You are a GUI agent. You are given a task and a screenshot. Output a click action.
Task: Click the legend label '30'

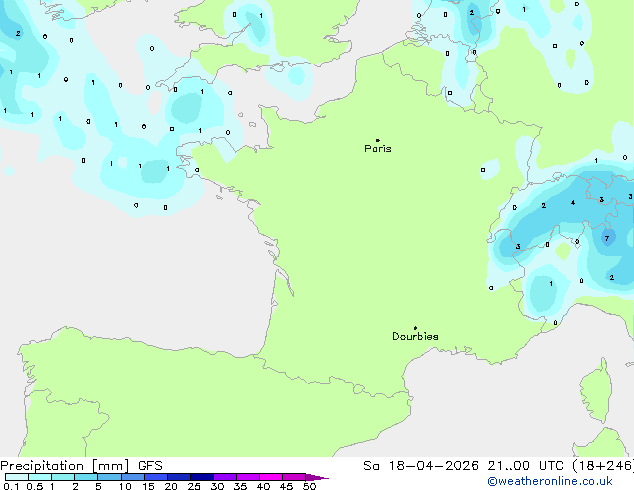point(217,486)
